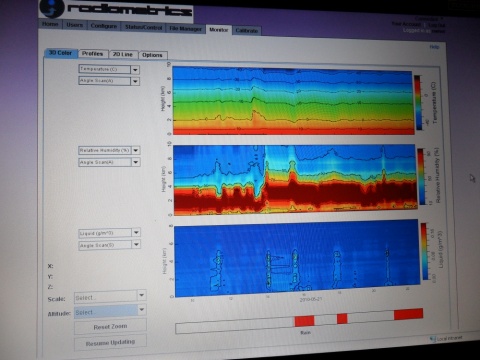Click the Radiometrics logo icon
The width and height of the screenshot is (480, 360).
pos(51,8)
